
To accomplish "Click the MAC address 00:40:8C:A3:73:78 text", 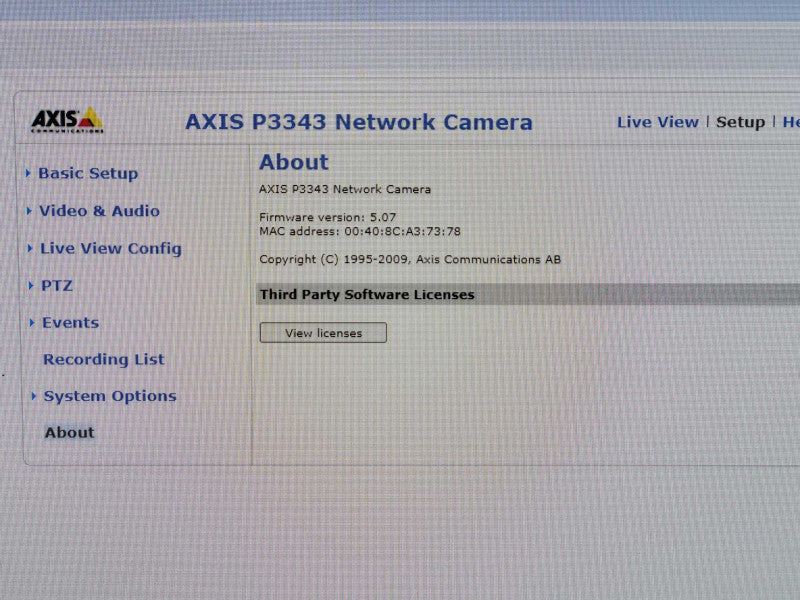I will [x=360, y=232].
